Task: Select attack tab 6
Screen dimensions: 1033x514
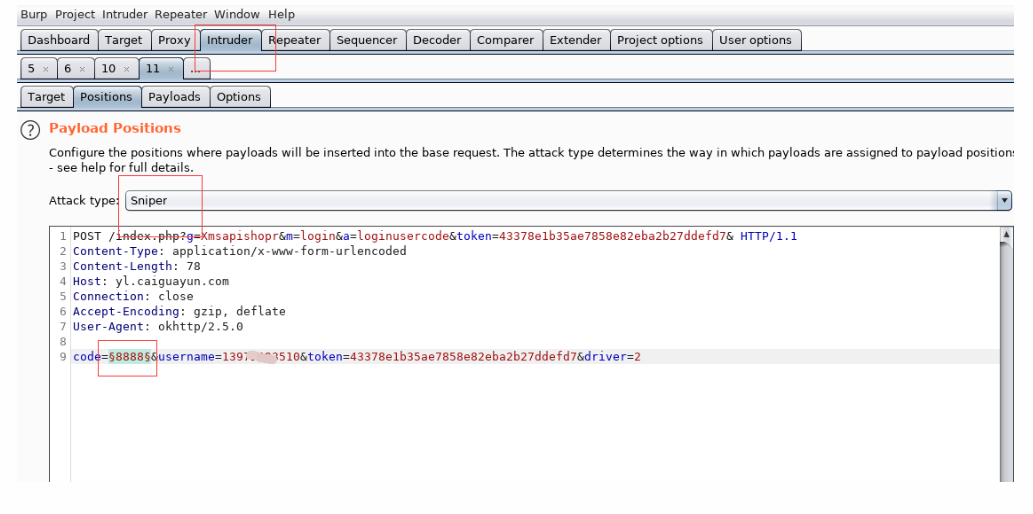Action: click(68, 69)
